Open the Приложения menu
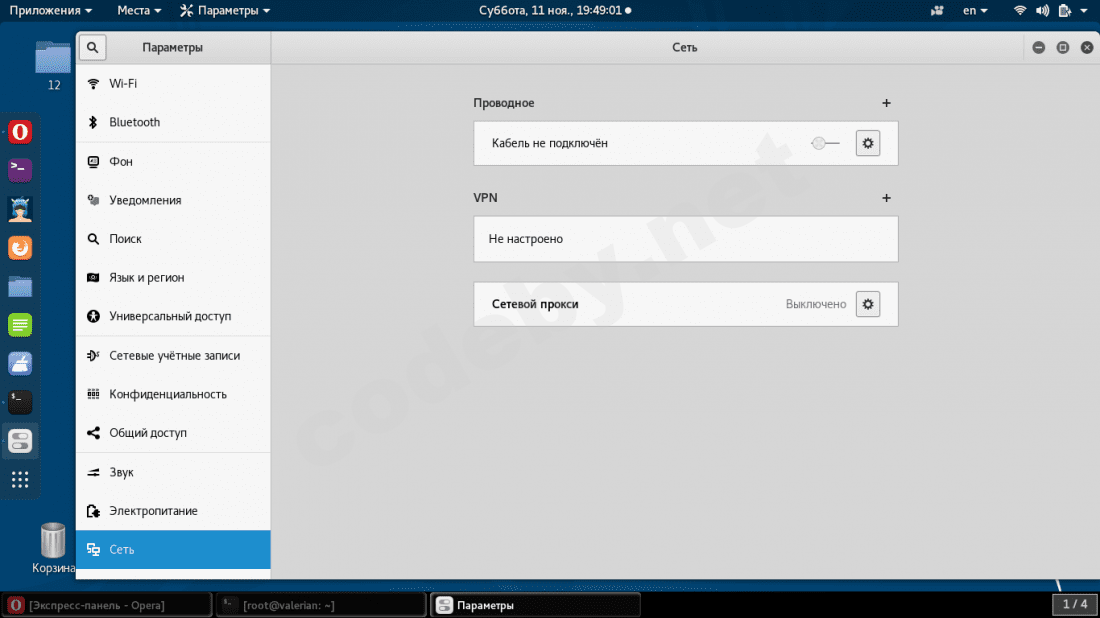1100x618 pixels. (51, 11)
